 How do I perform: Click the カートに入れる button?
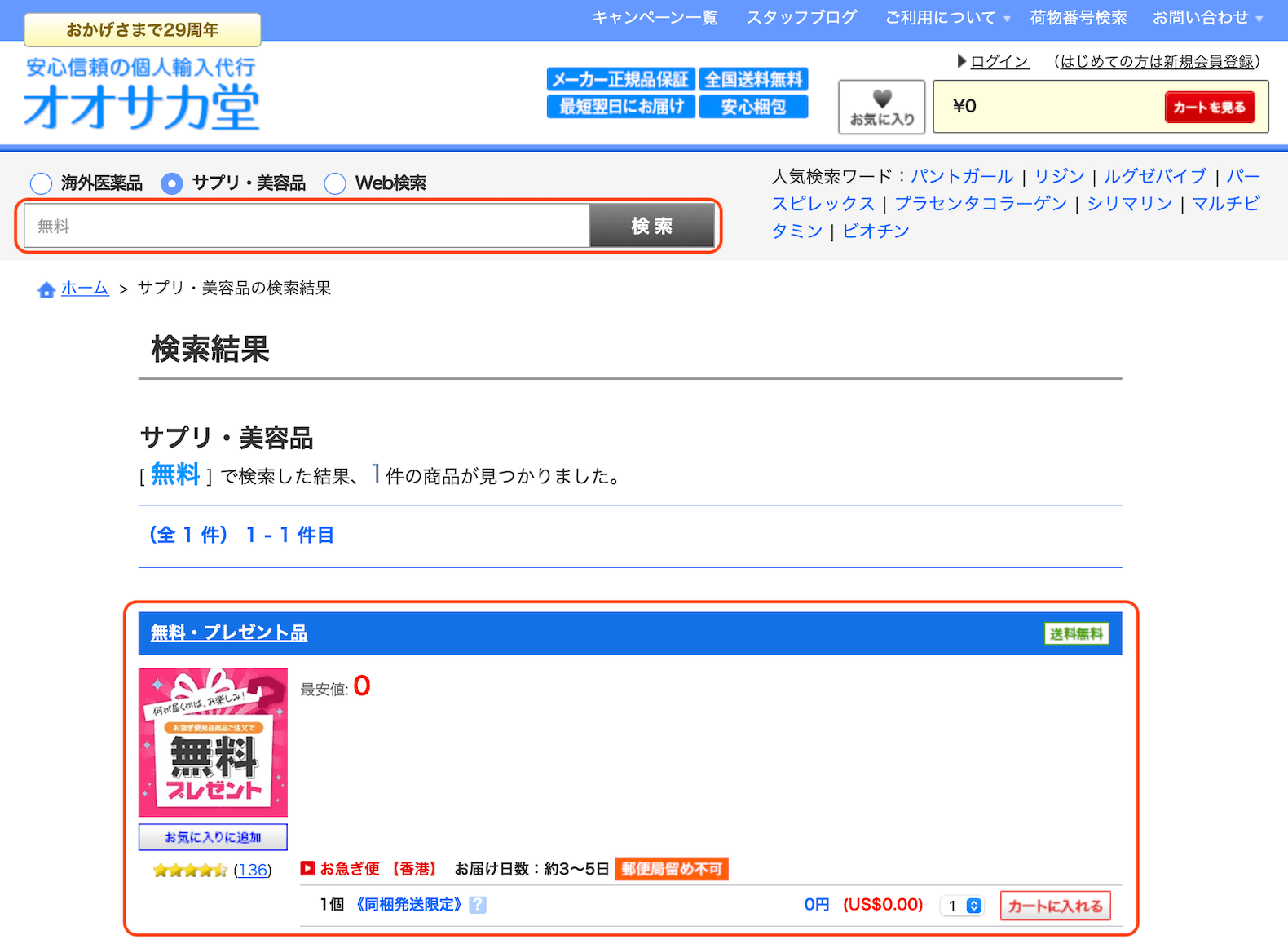pos(1055,906)
